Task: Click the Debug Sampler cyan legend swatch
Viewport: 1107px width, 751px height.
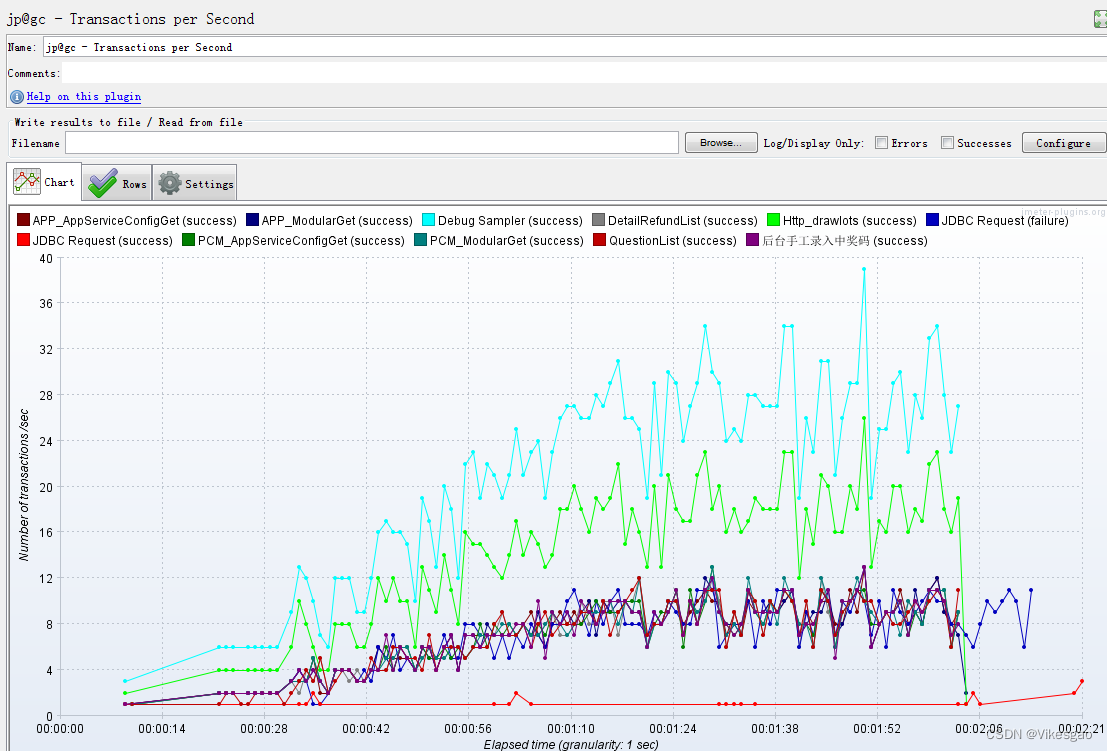Action: [429, 220]
